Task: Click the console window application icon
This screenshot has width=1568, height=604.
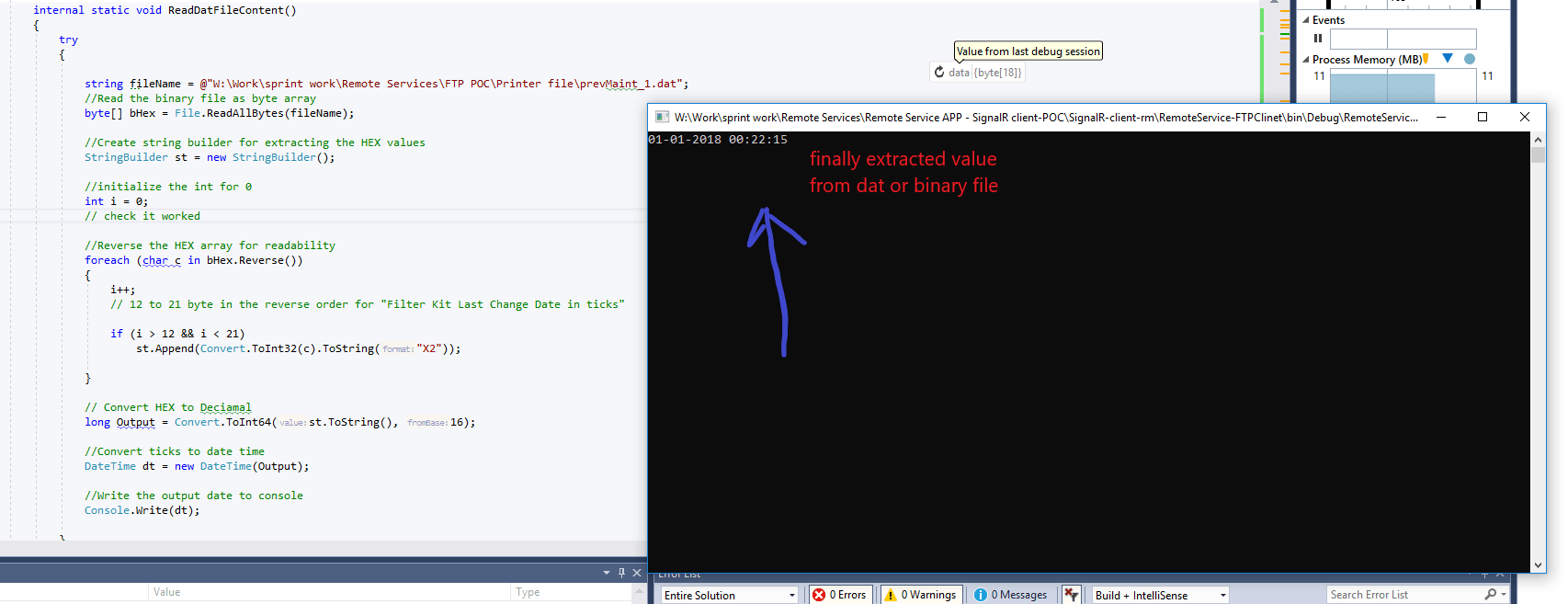Action: tap(662, 117)
